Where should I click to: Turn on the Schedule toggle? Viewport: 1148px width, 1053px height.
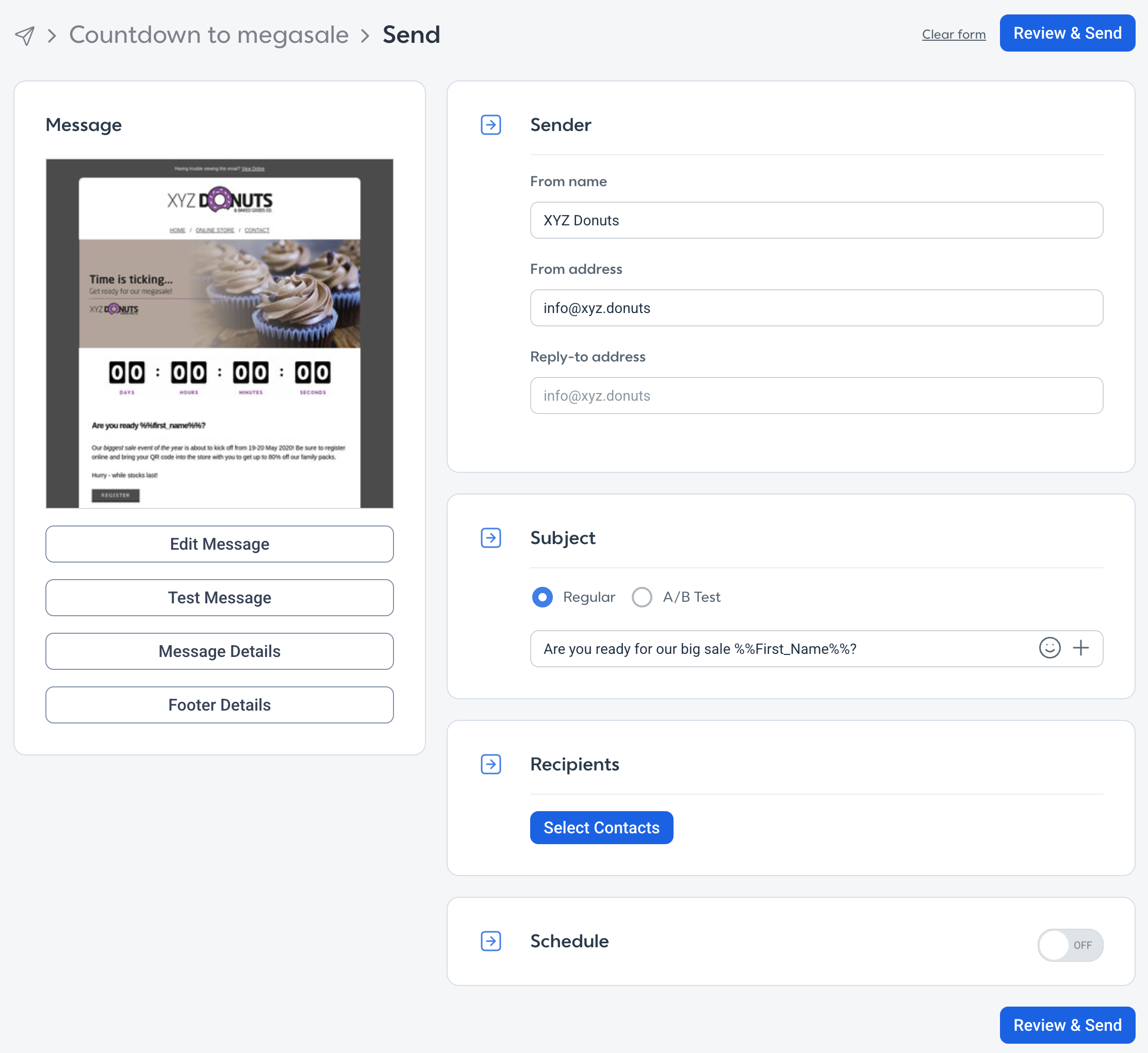pyautogui.click(x=1070, y=945)
